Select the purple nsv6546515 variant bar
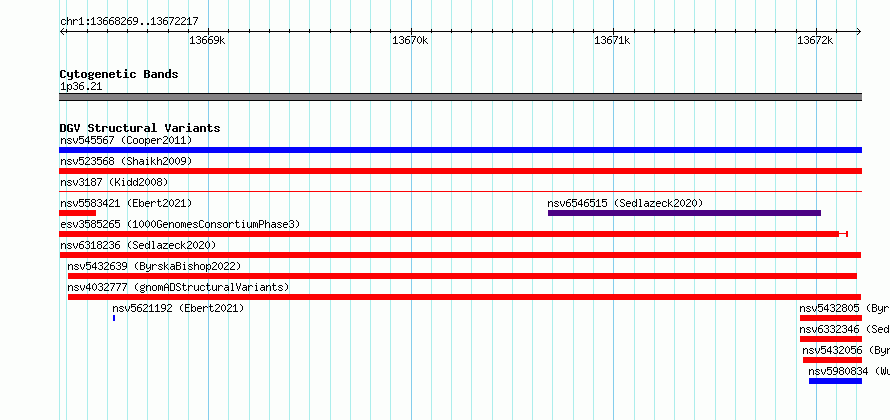The width and height of the screenshot is (890, 420). click(684, 213)
